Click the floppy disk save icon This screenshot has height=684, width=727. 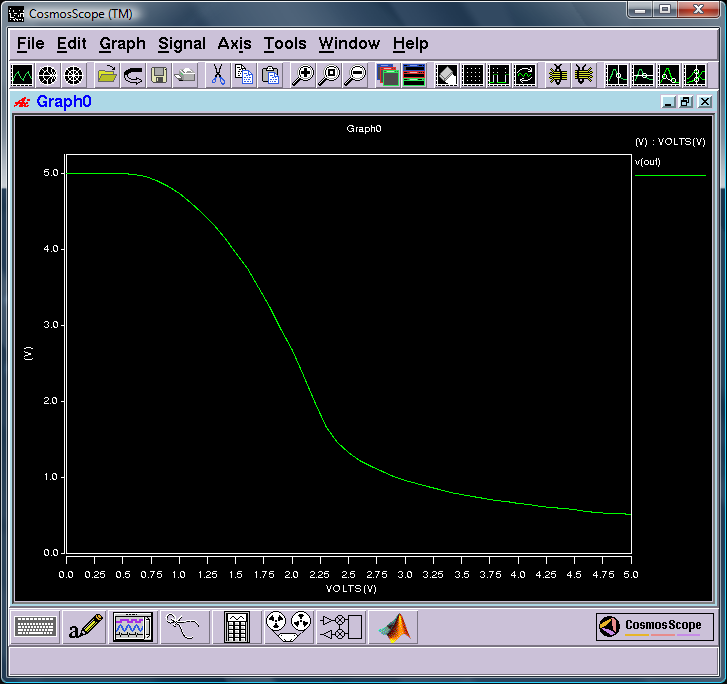[159, 75]
